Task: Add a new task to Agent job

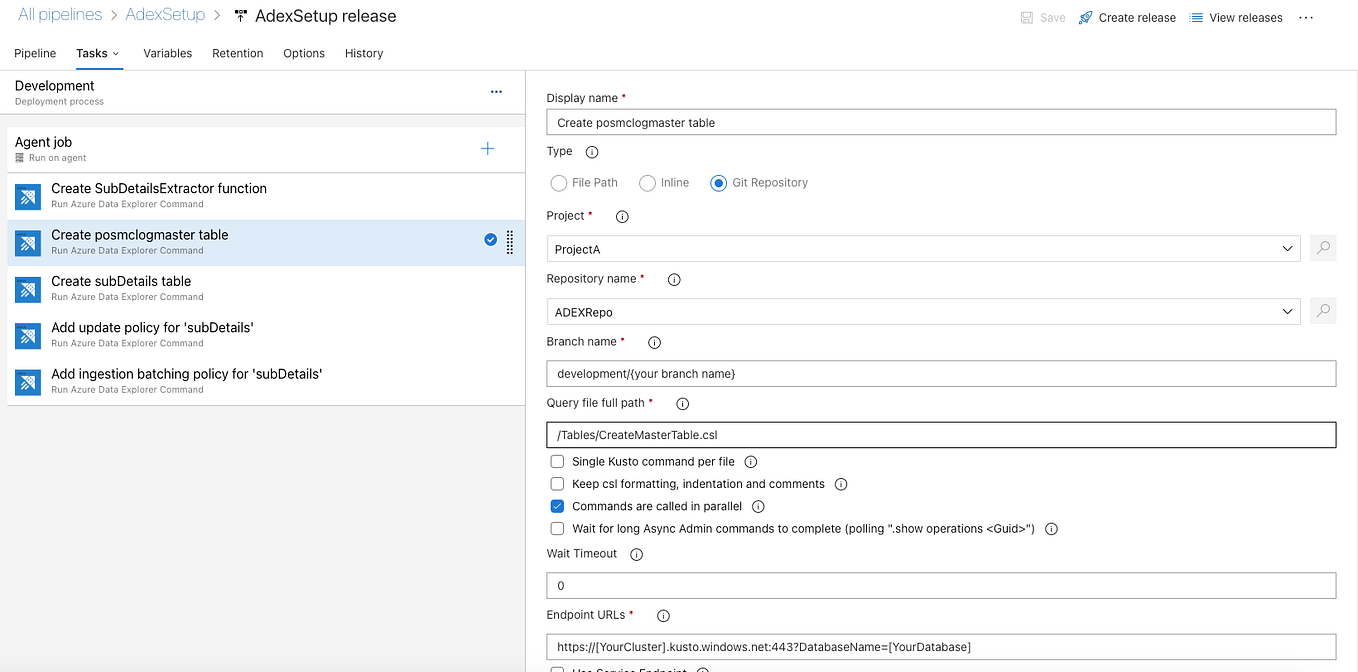Action: [487, 147]
